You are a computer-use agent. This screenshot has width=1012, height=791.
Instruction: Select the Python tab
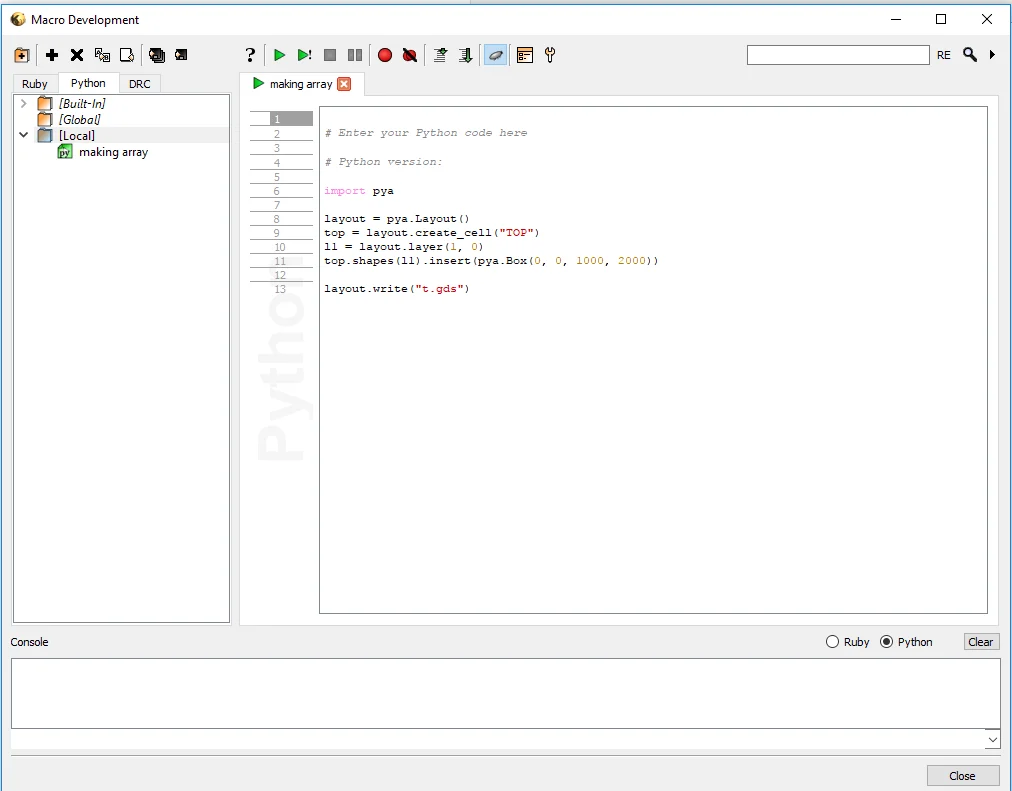[88, 83]
